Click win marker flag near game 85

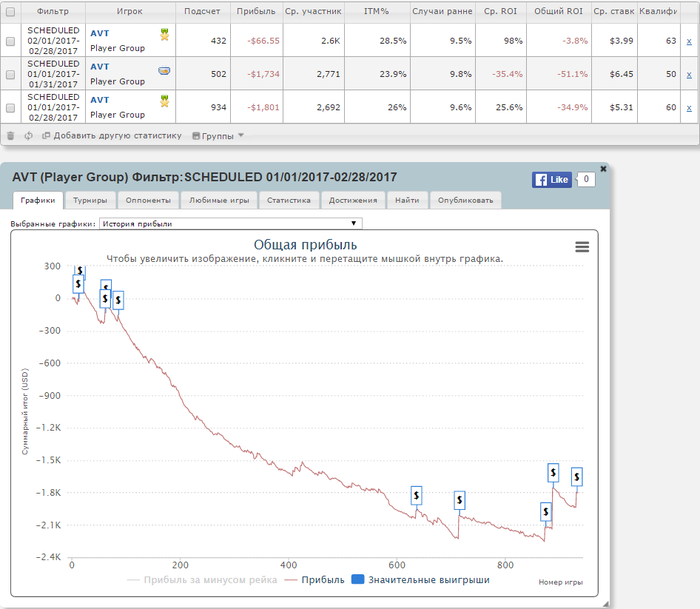click(x=118, y=300)
